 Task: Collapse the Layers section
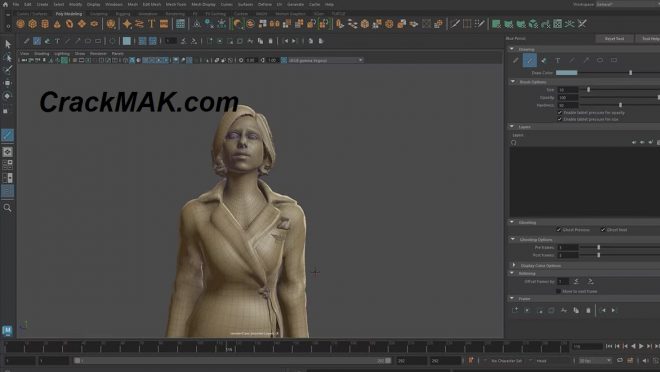click(x=512, y=126)
